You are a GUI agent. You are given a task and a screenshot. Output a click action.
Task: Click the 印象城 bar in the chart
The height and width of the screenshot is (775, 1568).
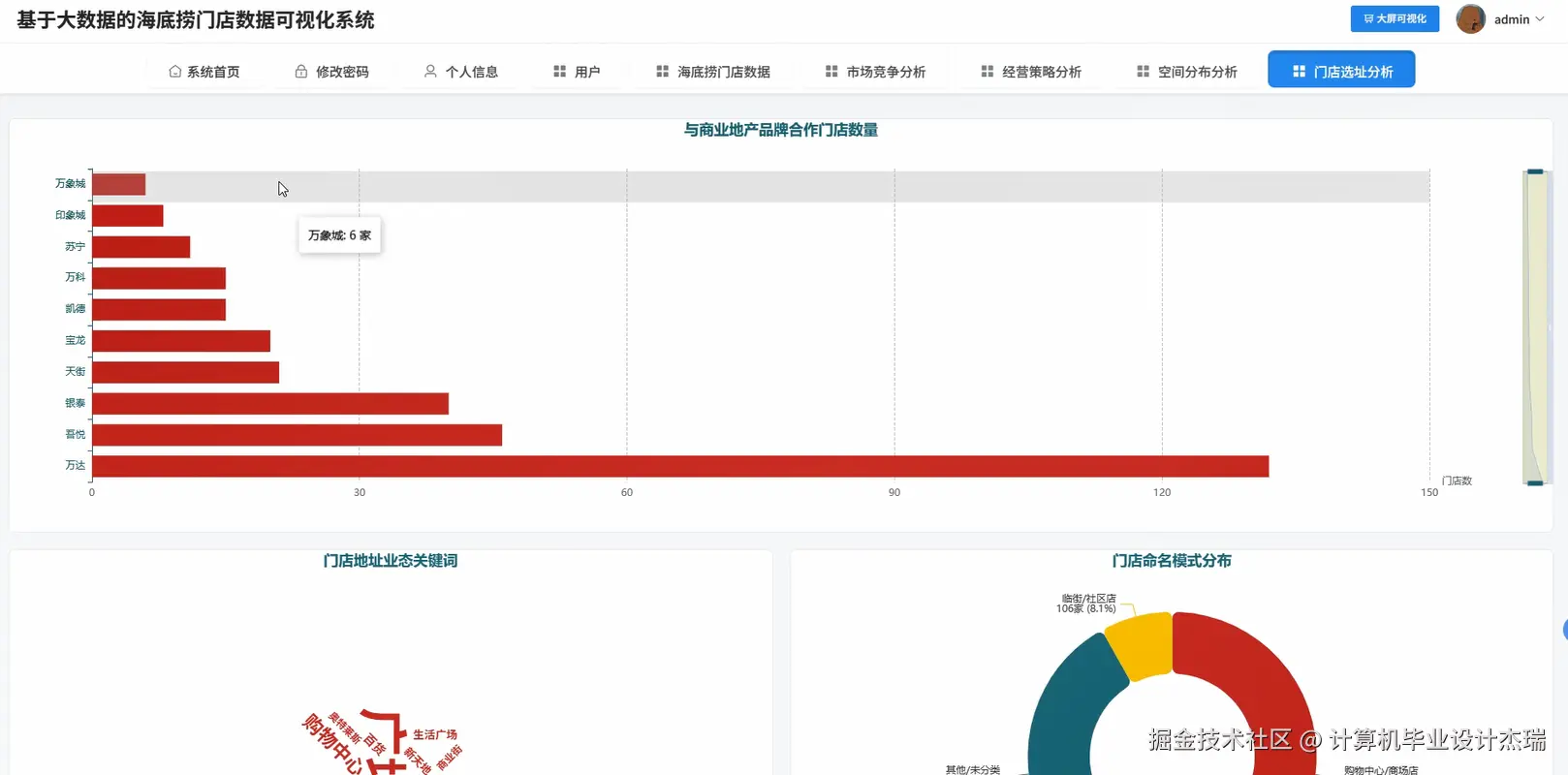pos(128,215)
